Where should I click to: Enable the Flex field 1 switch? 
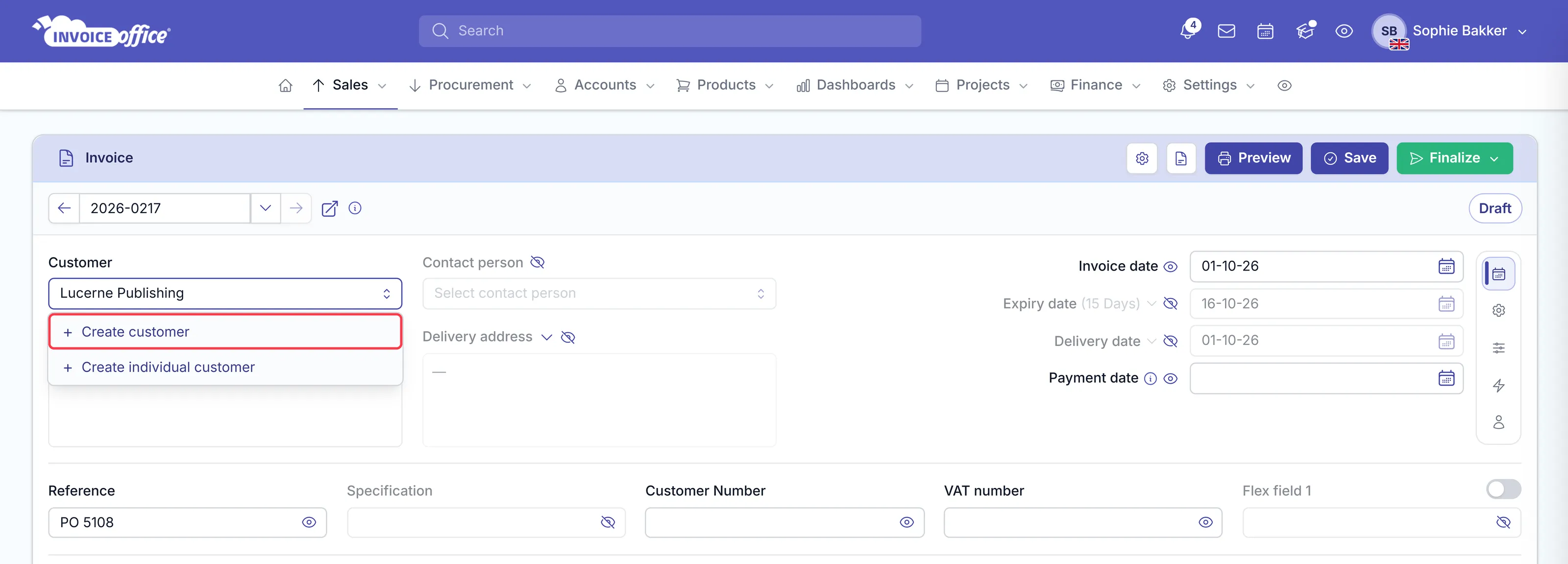click(x=1503, y=489)
